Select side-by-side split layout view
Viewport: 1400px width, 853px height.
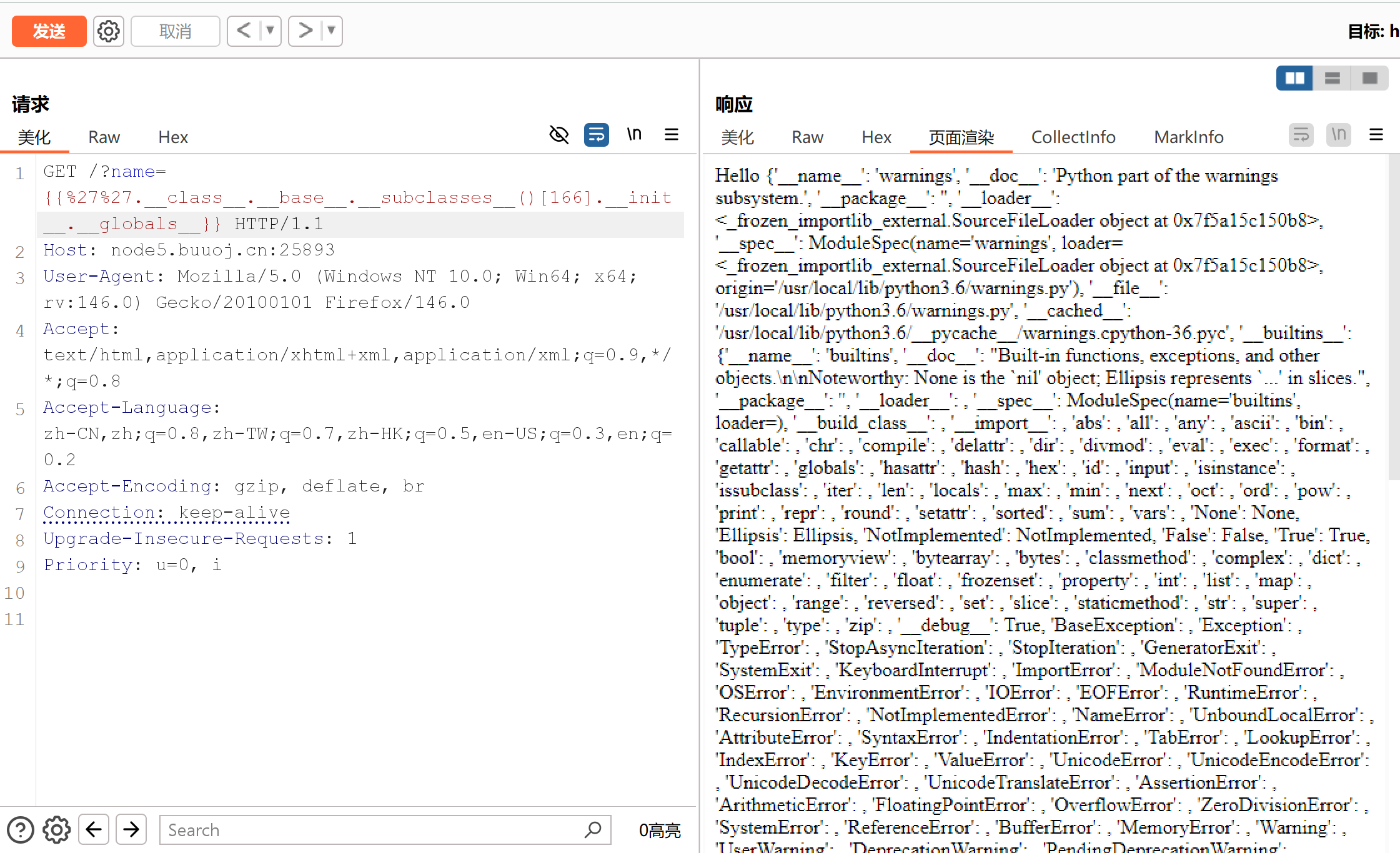1294,78
